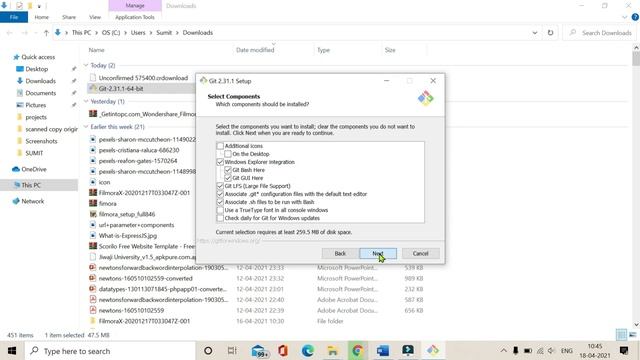
Task: Select the Unconfirmed 575400.crdownload file
Action: pyautogui.click(x=143, y=78)
